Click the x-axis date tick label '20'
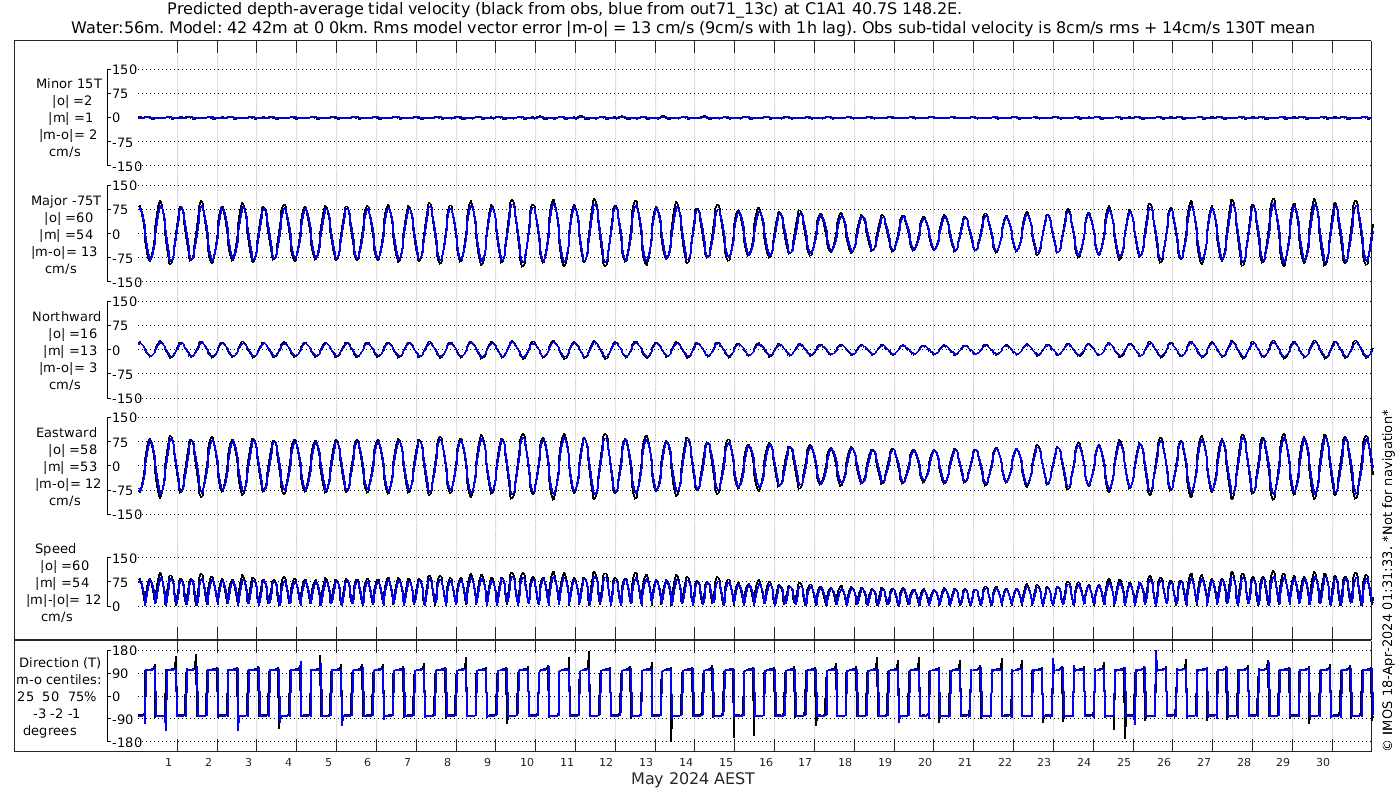1400x800 pixels. click(924, 762)
